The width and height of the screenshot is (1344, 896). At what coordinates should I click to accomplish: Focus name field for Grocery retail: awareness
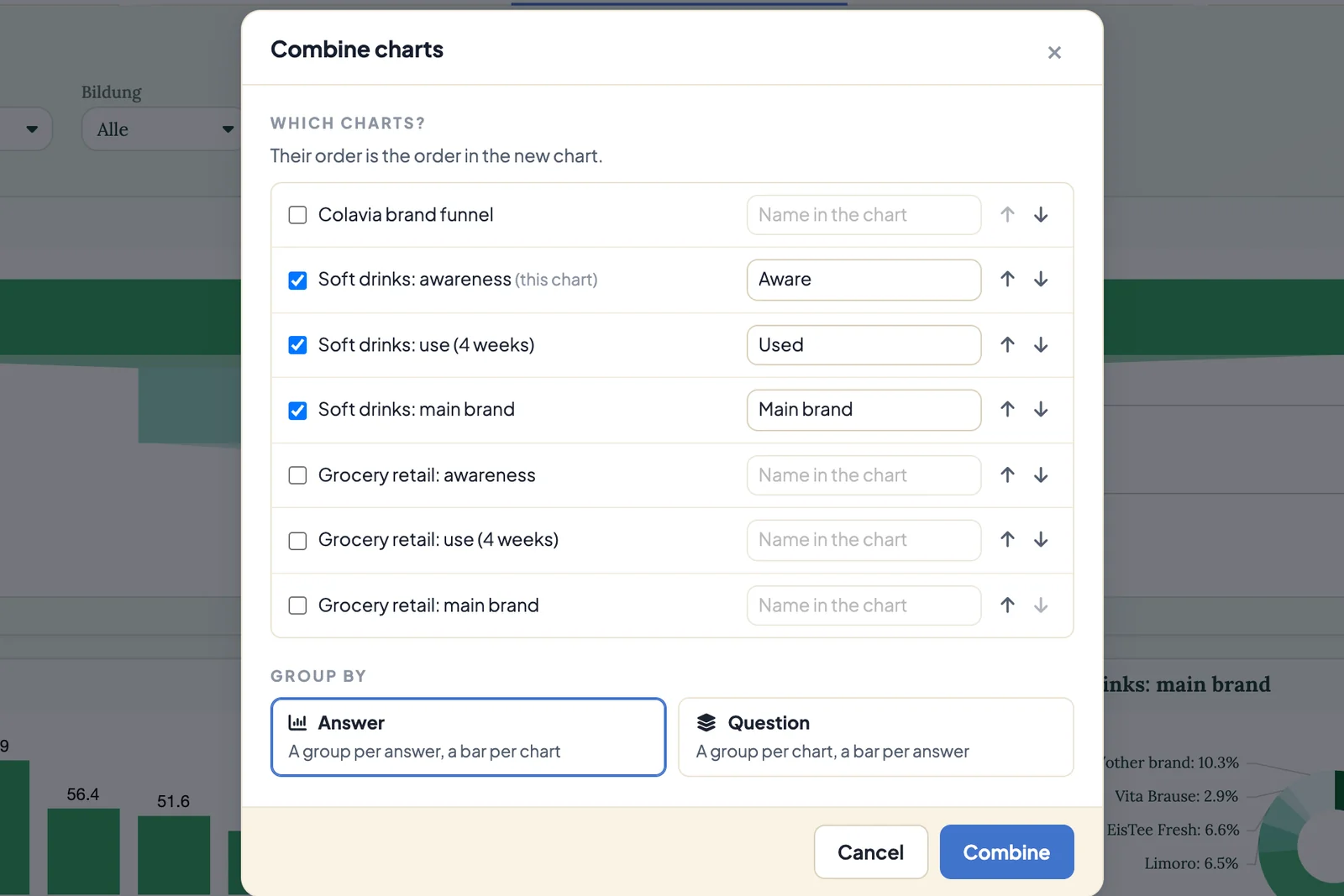pos(864,475)
